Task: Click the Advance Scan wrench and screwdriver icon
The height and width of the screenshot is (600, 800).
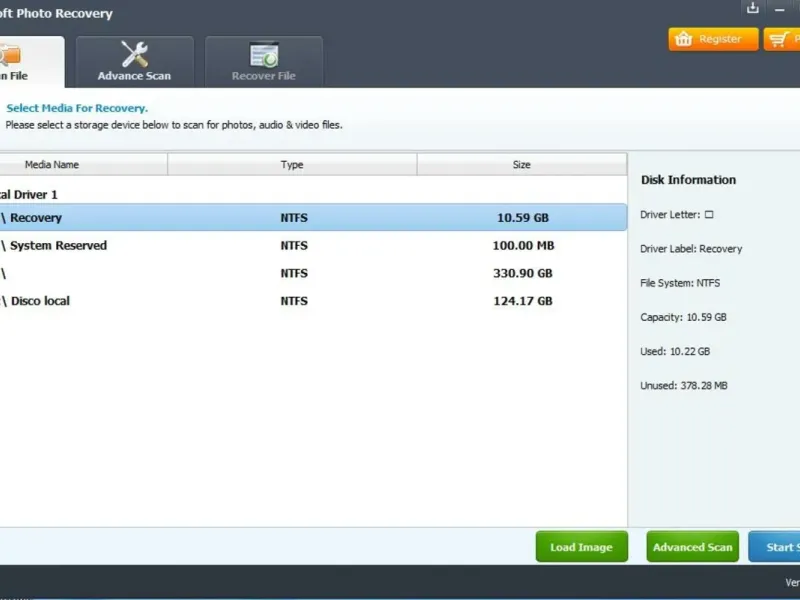Action: [135, 54]
